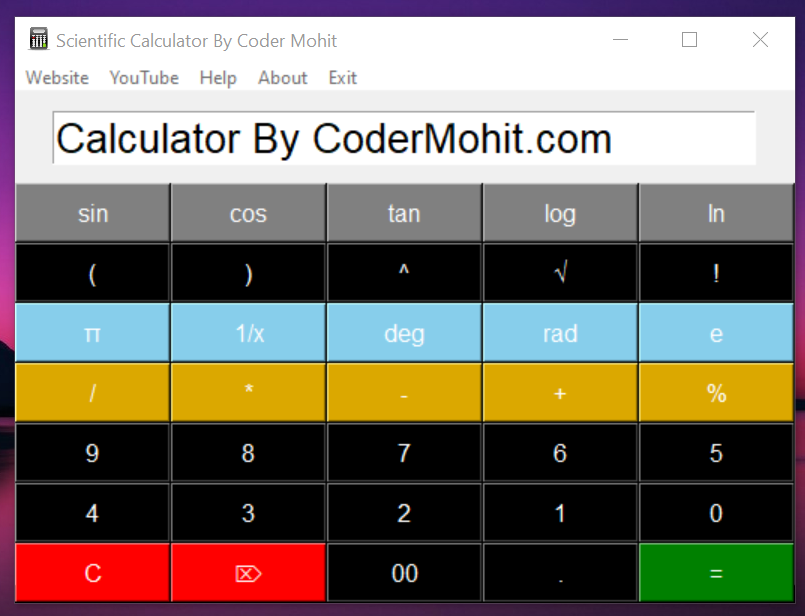Hit the ln natural log button

pos(716,213)
